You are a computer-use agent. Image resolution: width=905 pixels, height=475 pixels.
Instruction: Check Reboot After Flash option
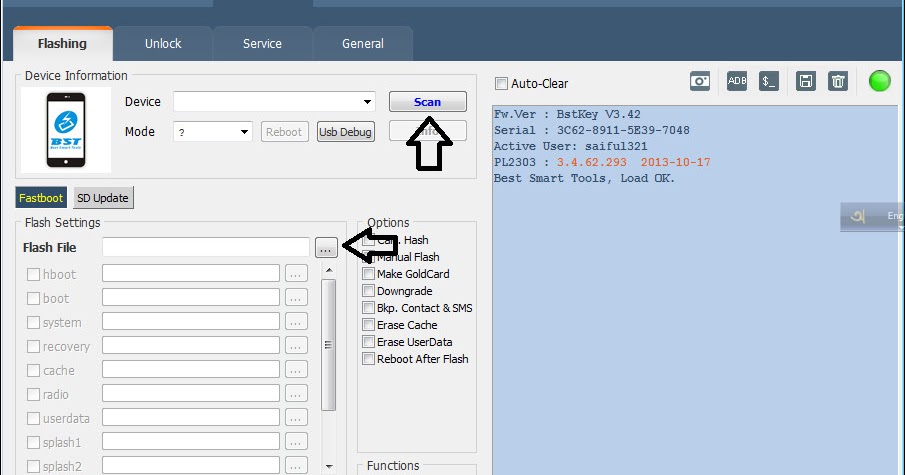click(x=368, y=358)
